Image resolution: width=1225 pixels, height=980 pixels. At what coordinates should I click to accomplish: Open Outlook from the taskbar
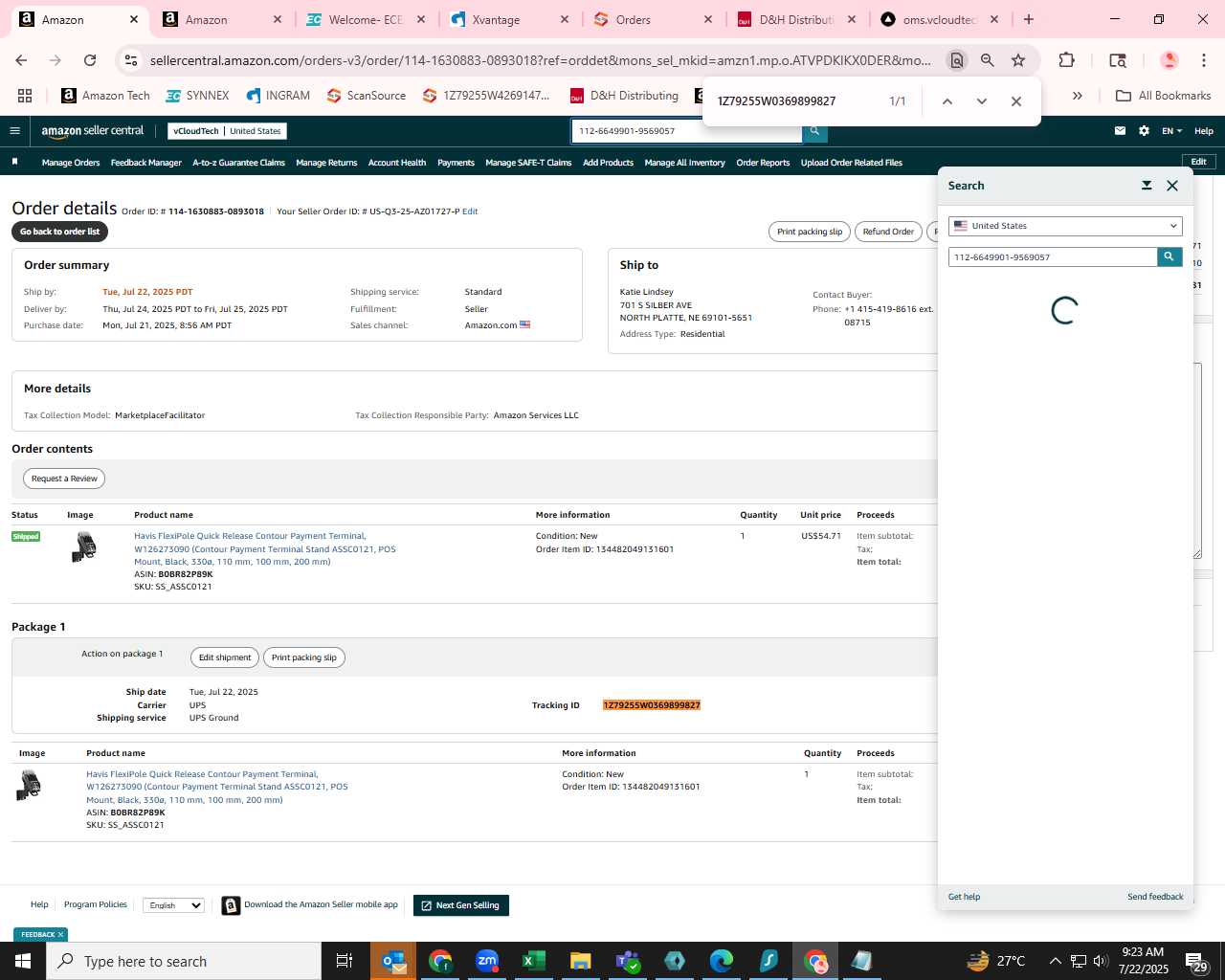coord(393,961)
